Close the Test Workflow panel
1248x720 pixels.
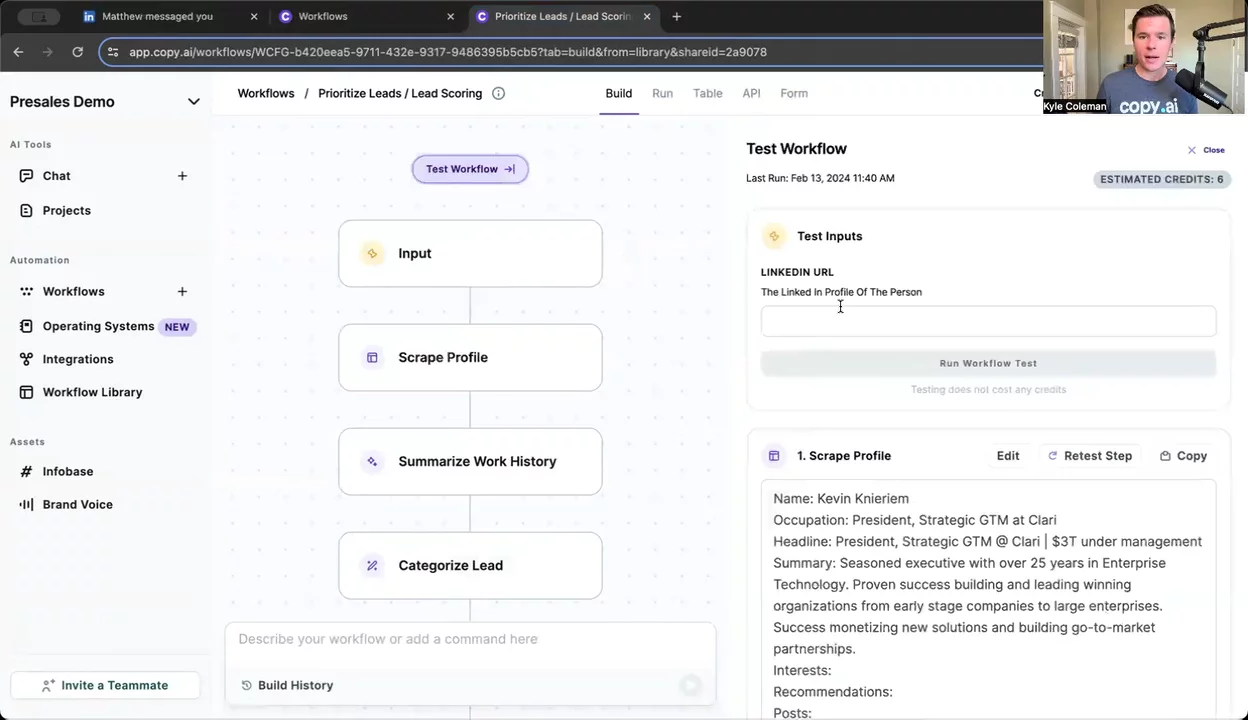(x=1206, y=150)
